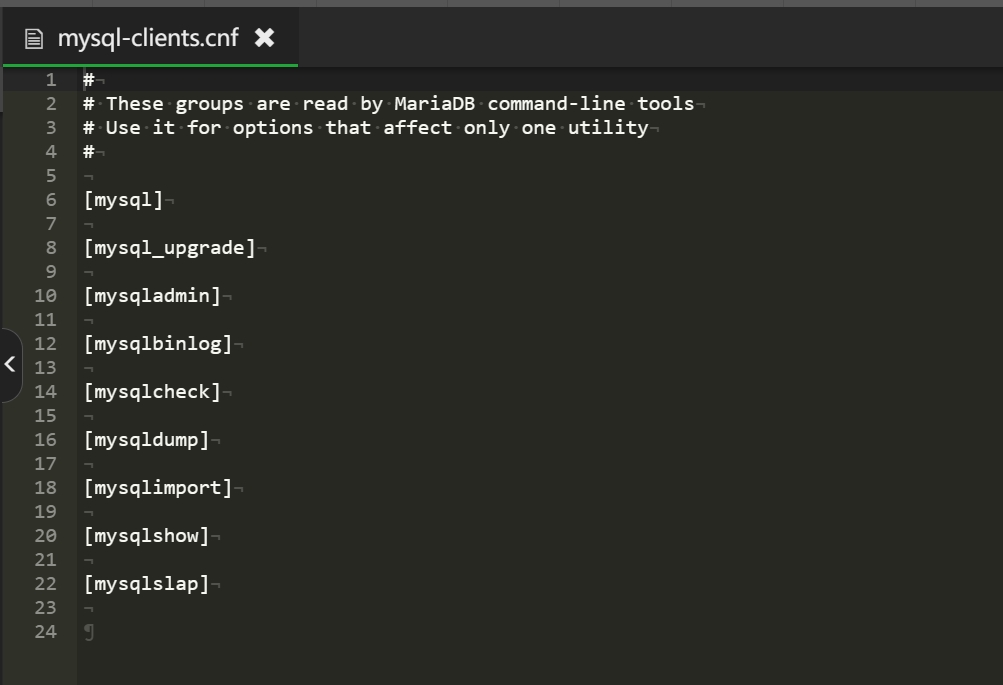Screen dimensions: 1003x685
Task: Click the word MariaDB in the comment
Action: (x=434, y=104)
